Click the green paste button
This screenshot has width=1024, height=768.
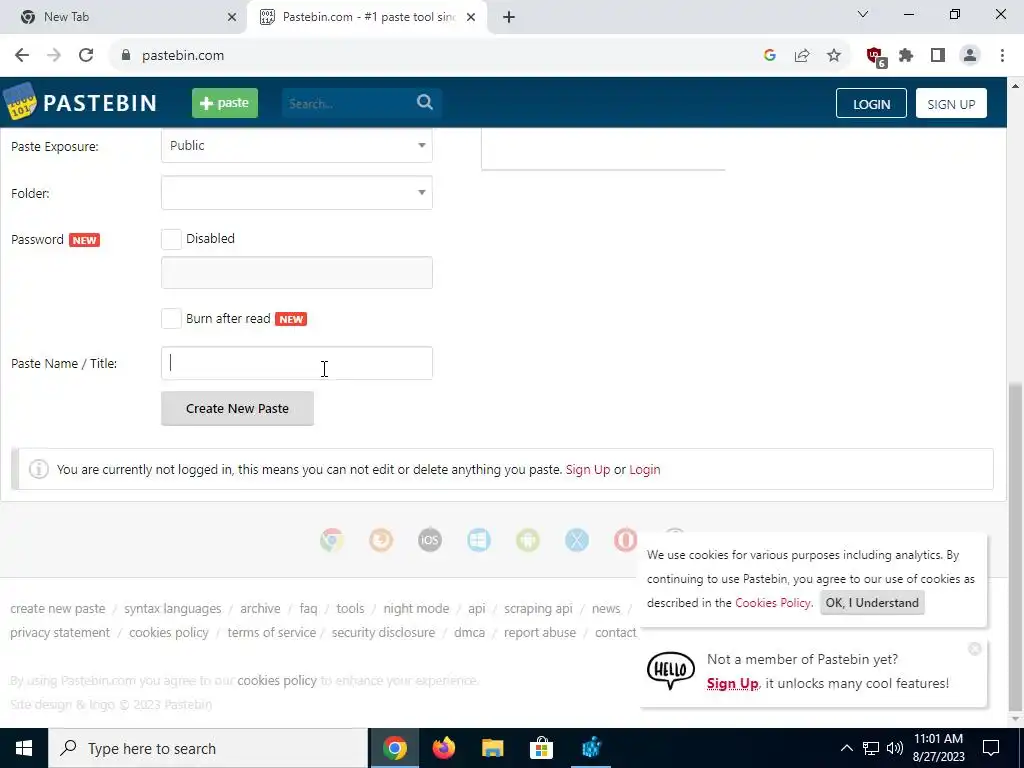(225, 103)
